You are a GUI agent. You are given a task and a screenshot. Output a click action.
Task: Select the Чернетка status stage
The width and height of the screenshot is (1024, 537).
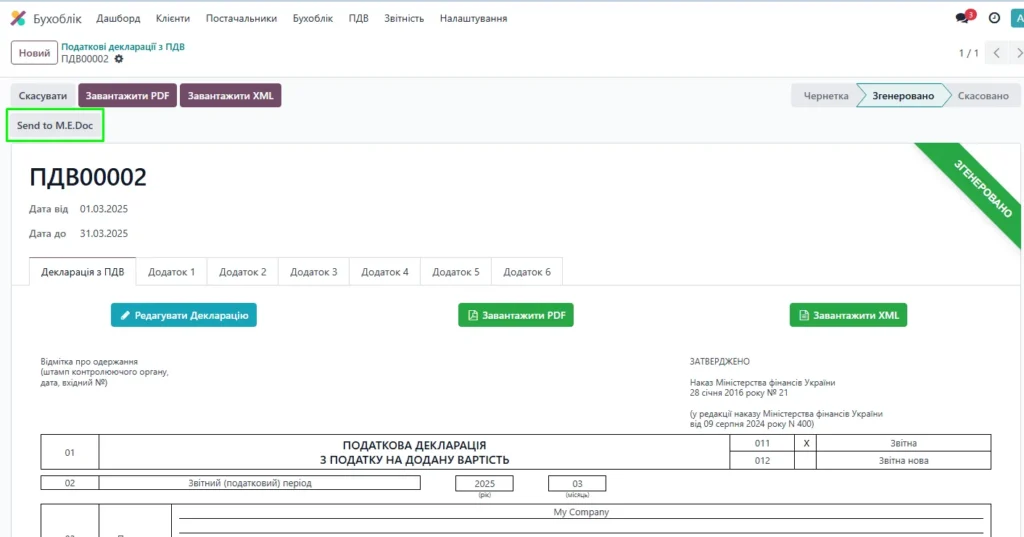(826, 96)
